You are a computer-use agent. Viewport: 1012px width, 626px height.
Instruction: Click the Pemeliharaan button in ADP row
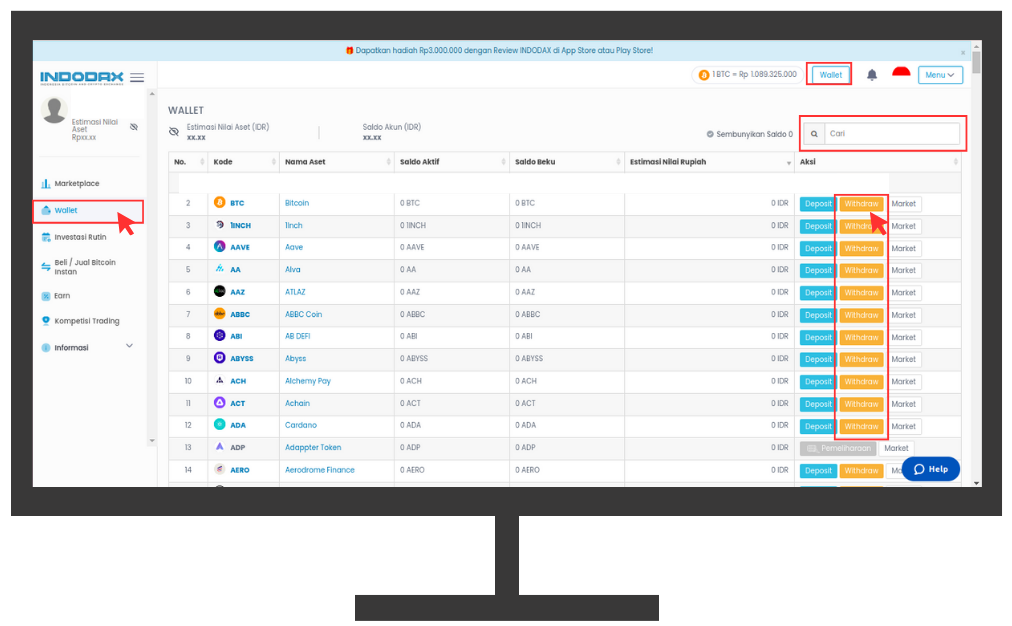click(838, 449)
